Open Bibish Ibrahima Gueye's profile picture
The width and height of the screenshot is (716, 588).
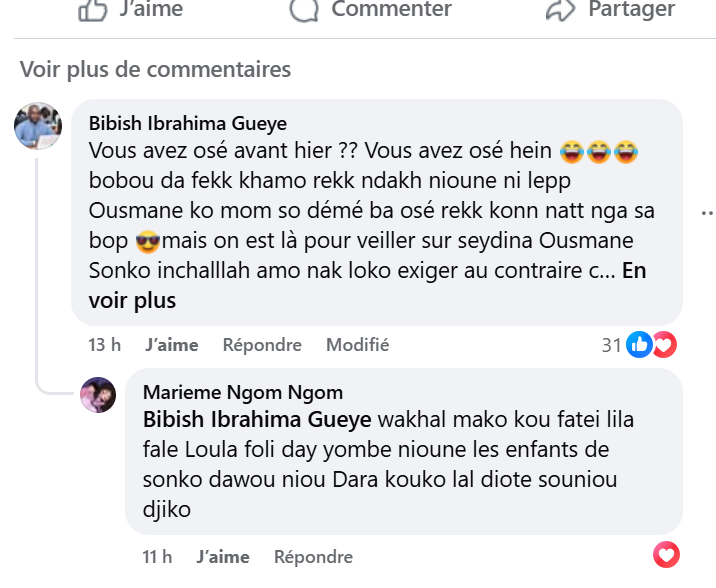39,127
